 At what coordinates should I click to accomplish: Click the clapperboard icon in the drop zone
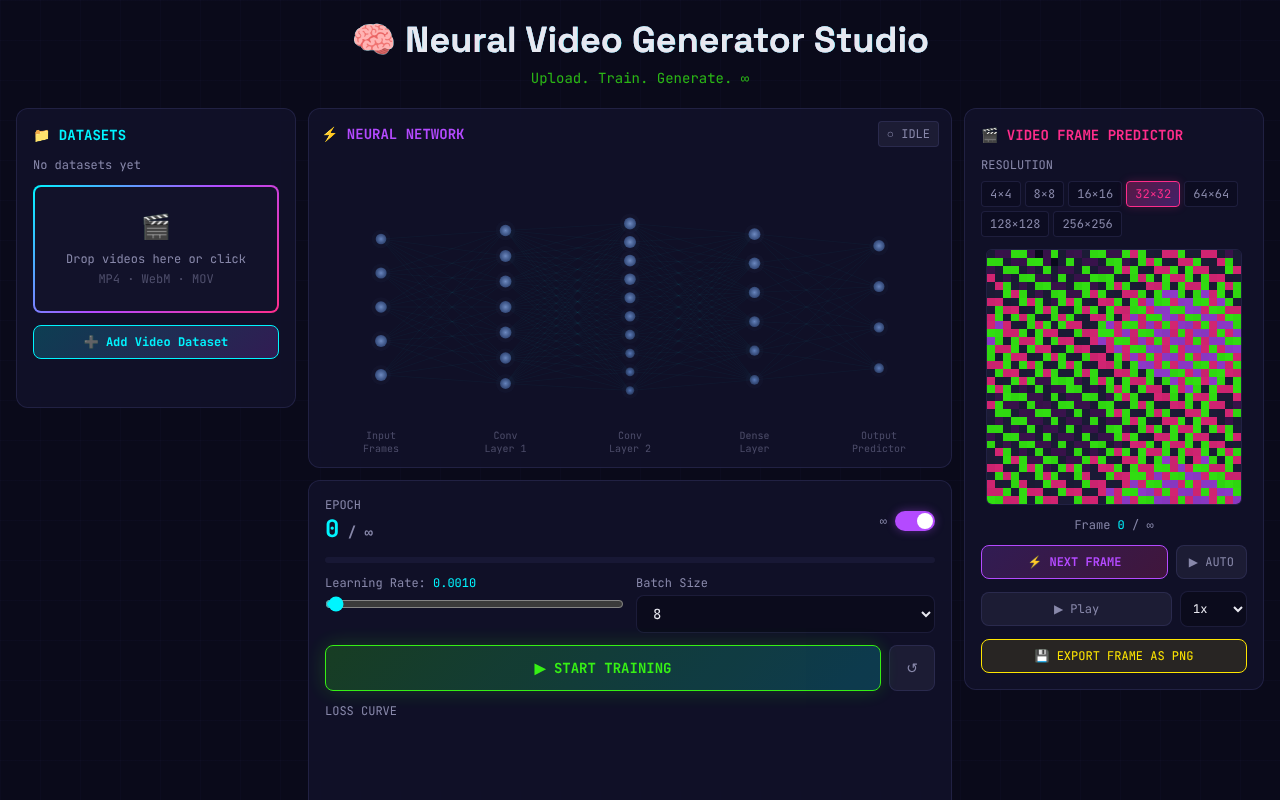[x=156, y=226]
